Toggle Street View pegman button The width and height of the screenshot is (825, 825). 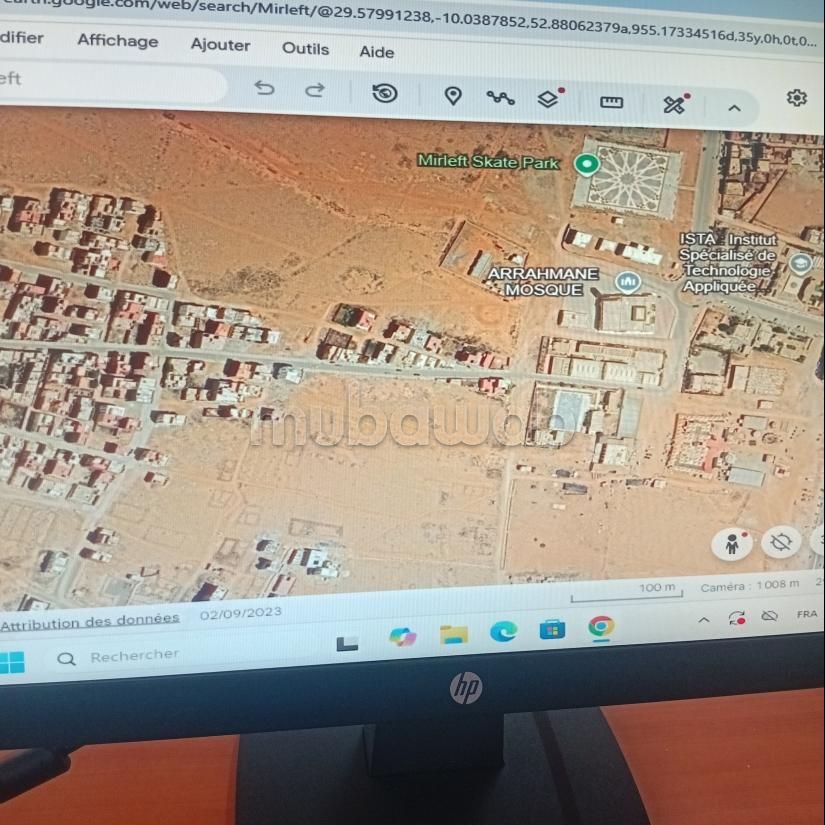(733, 544)
